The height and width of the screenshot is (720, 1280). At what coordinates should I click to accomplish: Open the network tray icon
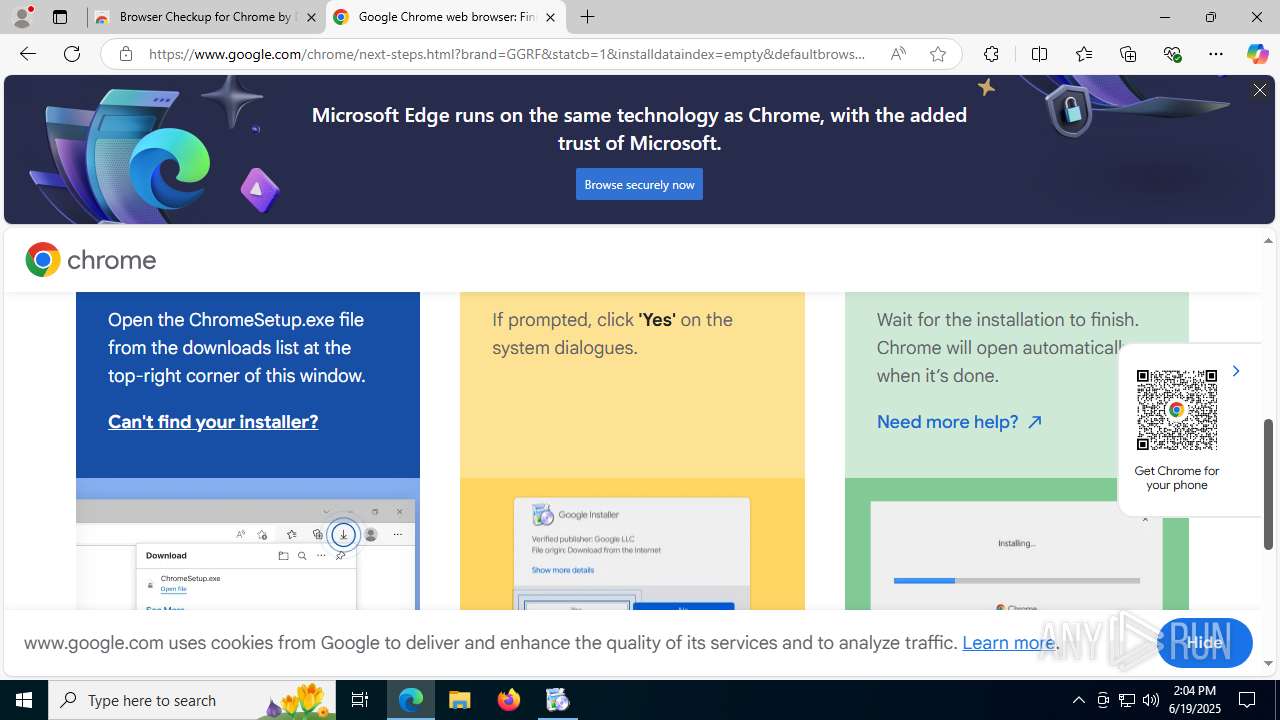1127,700
